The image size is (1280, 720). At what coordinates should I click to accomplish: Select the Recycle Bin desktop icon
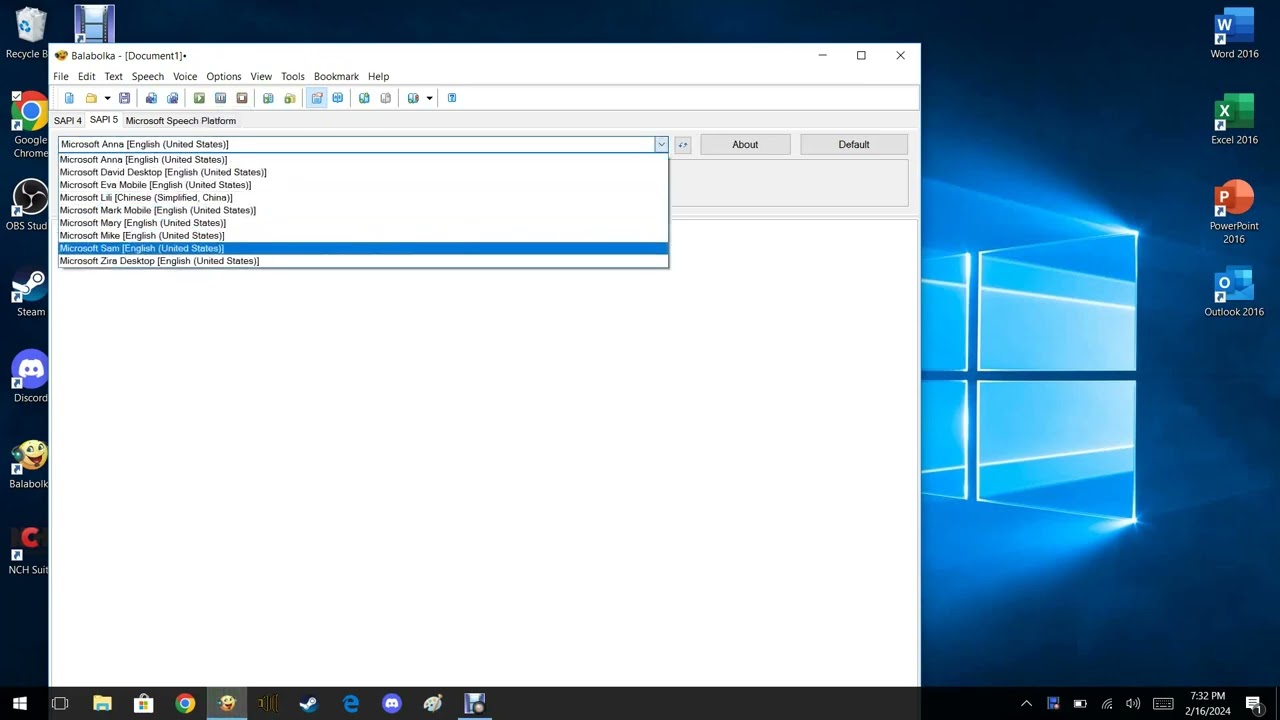[29, 34]
